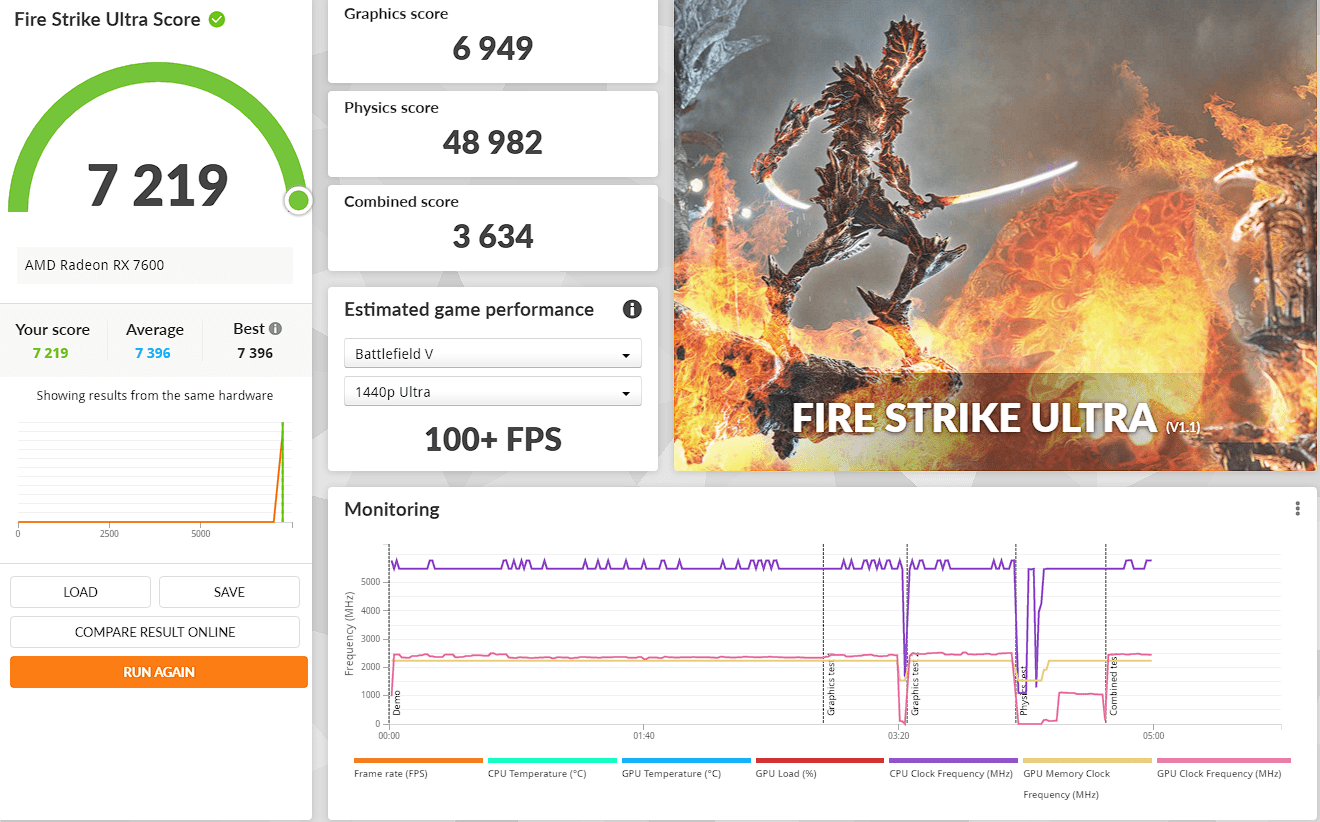Toggle the CPU Temperature legend swatch

(x=552, y=760)
